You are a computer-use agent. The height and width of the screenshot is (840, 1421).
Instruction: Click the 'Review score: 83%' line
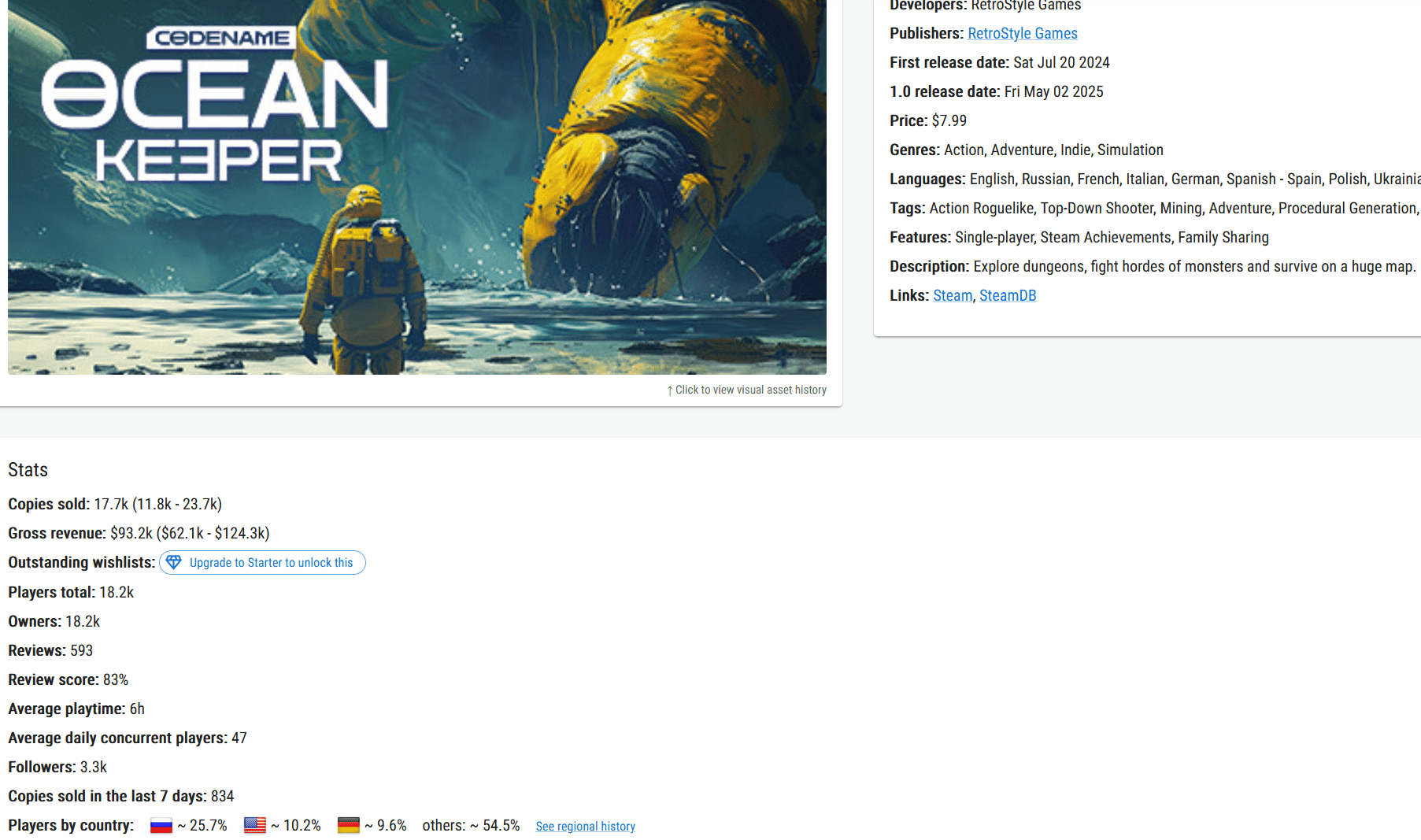click(68, 679)
